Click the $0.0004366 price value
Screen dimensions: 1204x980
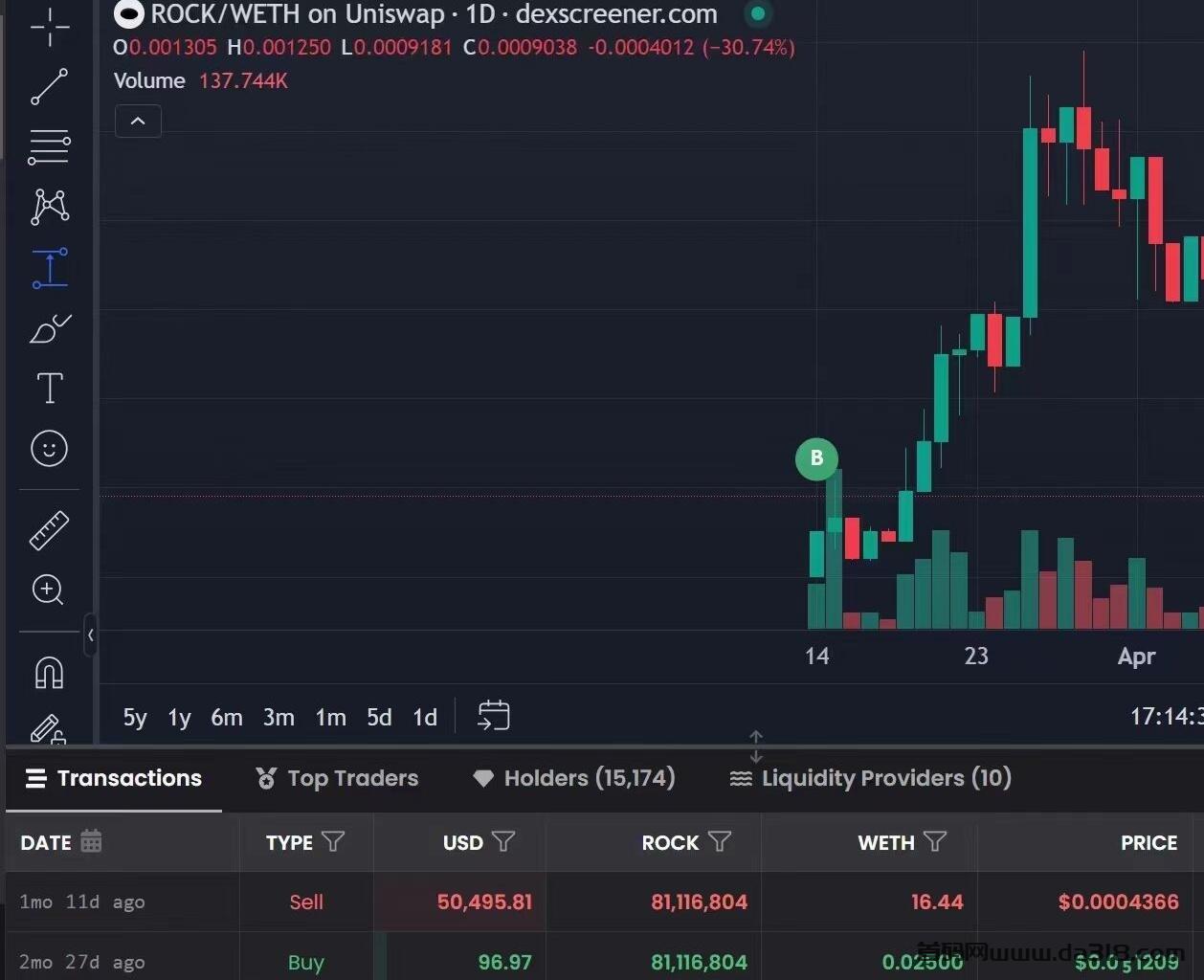1118,902
